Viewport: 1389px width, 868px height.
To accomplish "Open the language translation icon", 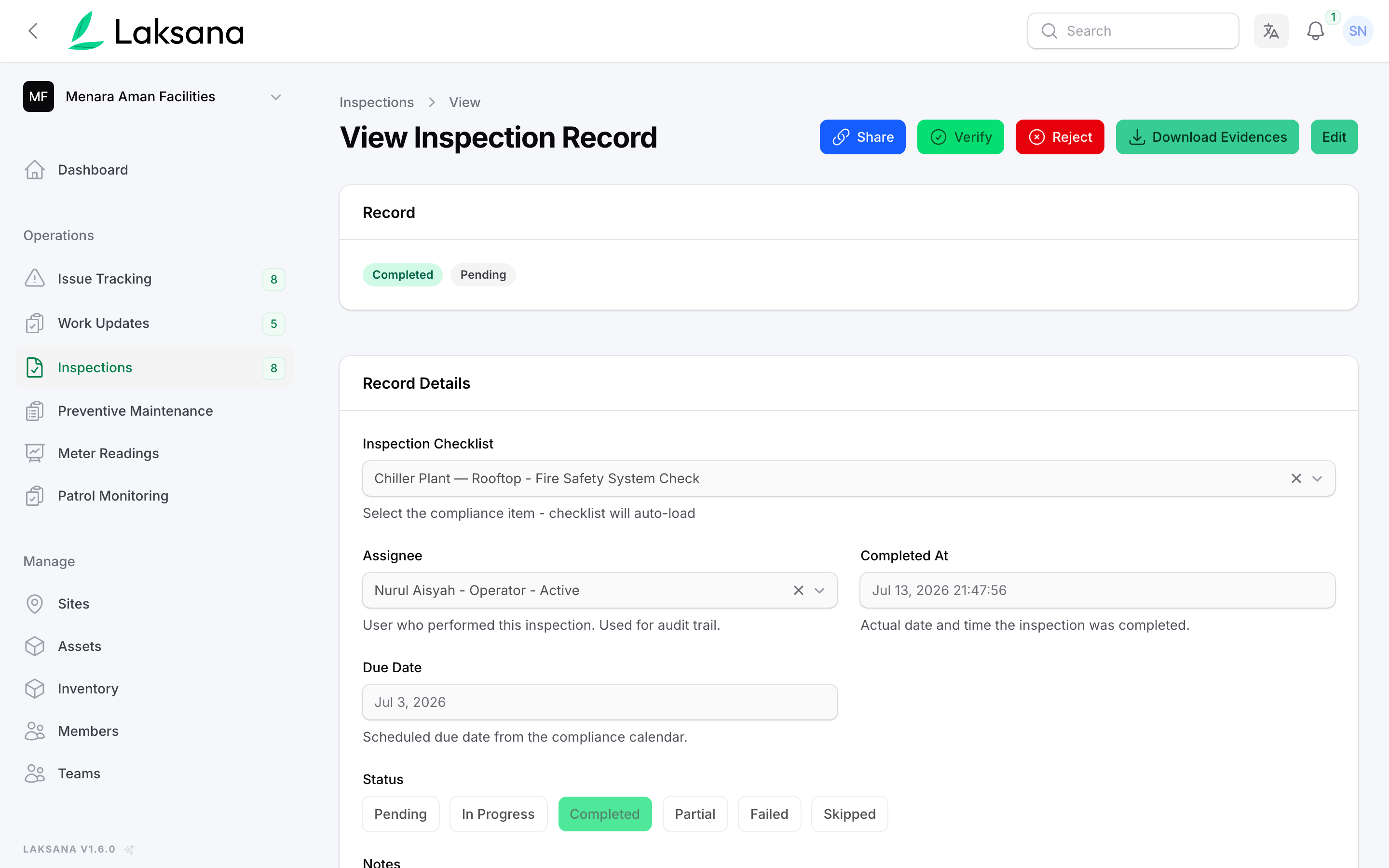I will (x=1271, y=31).
